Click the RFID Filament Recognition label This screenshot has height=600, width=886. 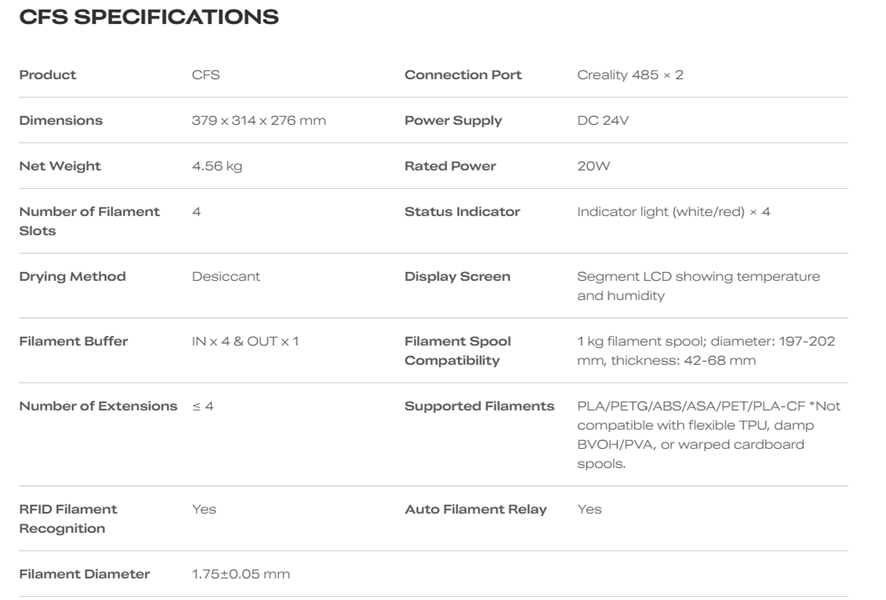click(x=68, y=519)
